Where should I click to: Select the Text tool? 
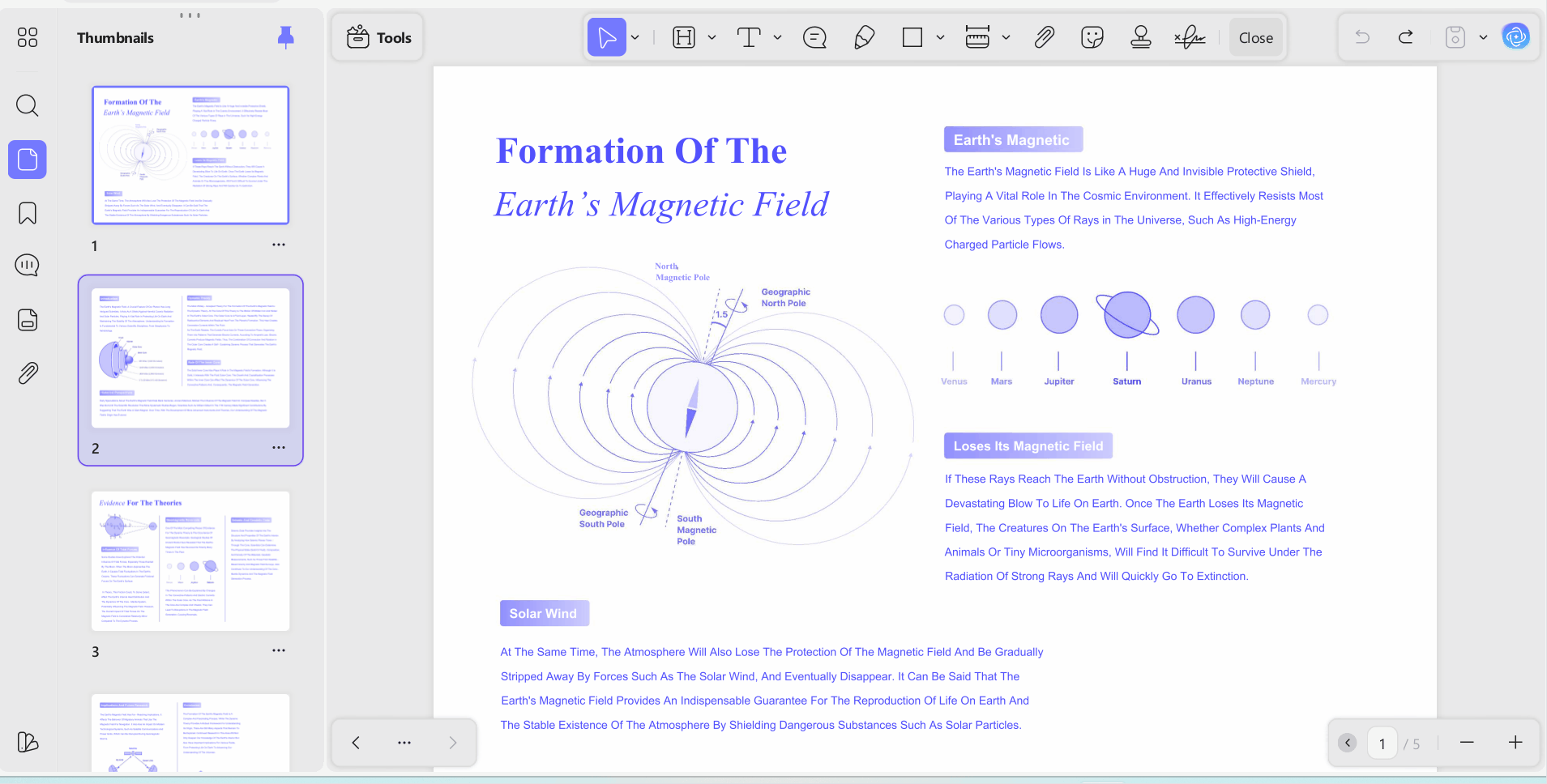[749, 37]
